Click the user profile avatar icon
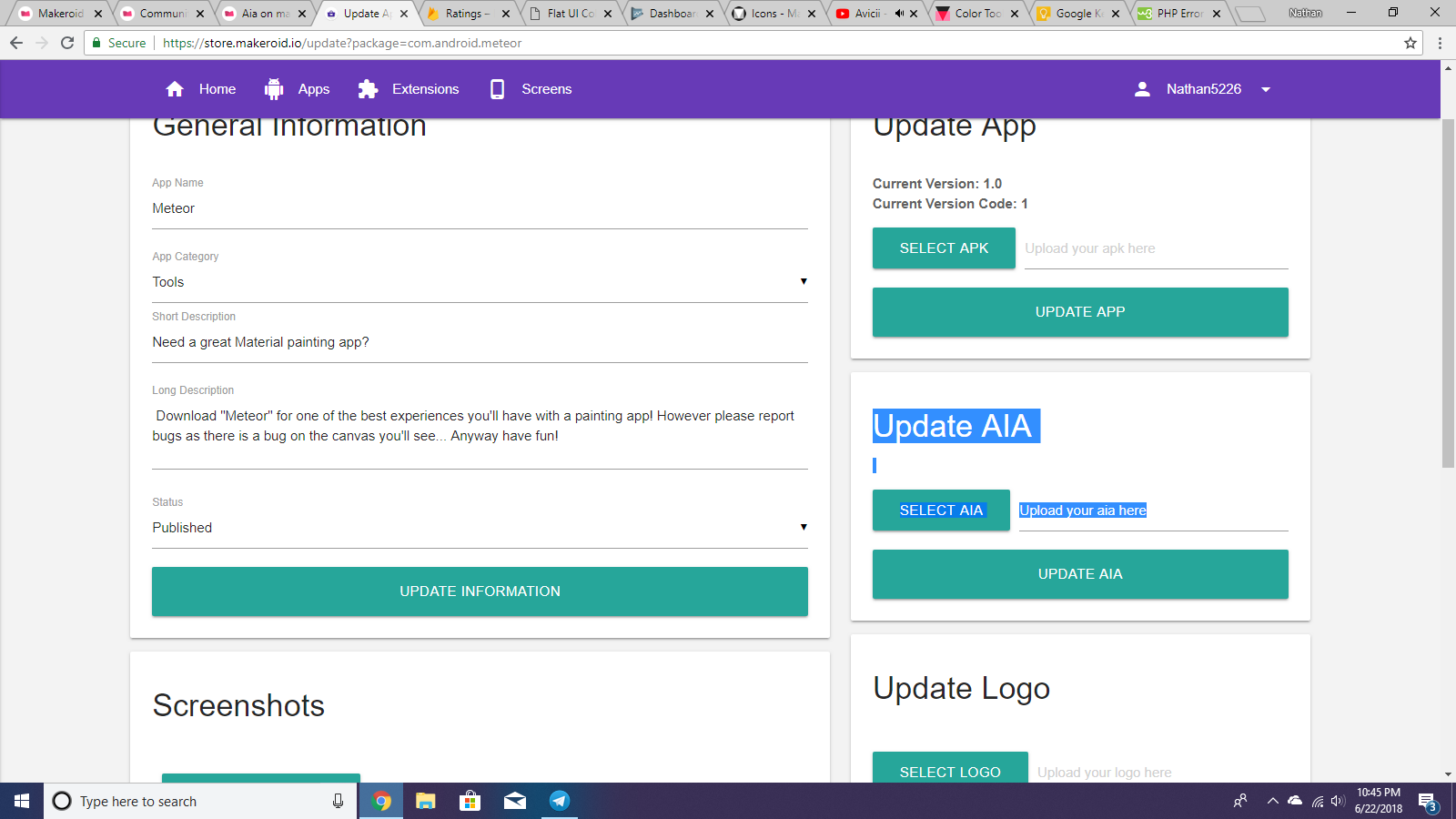The height and width of the screenshot is (819, 1456). tap(1142, 89)
